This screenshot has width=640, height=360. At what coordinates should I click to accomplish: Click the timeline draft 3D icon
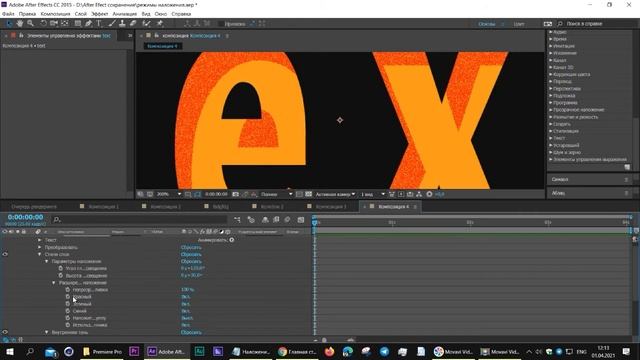[x=251, y=220]
